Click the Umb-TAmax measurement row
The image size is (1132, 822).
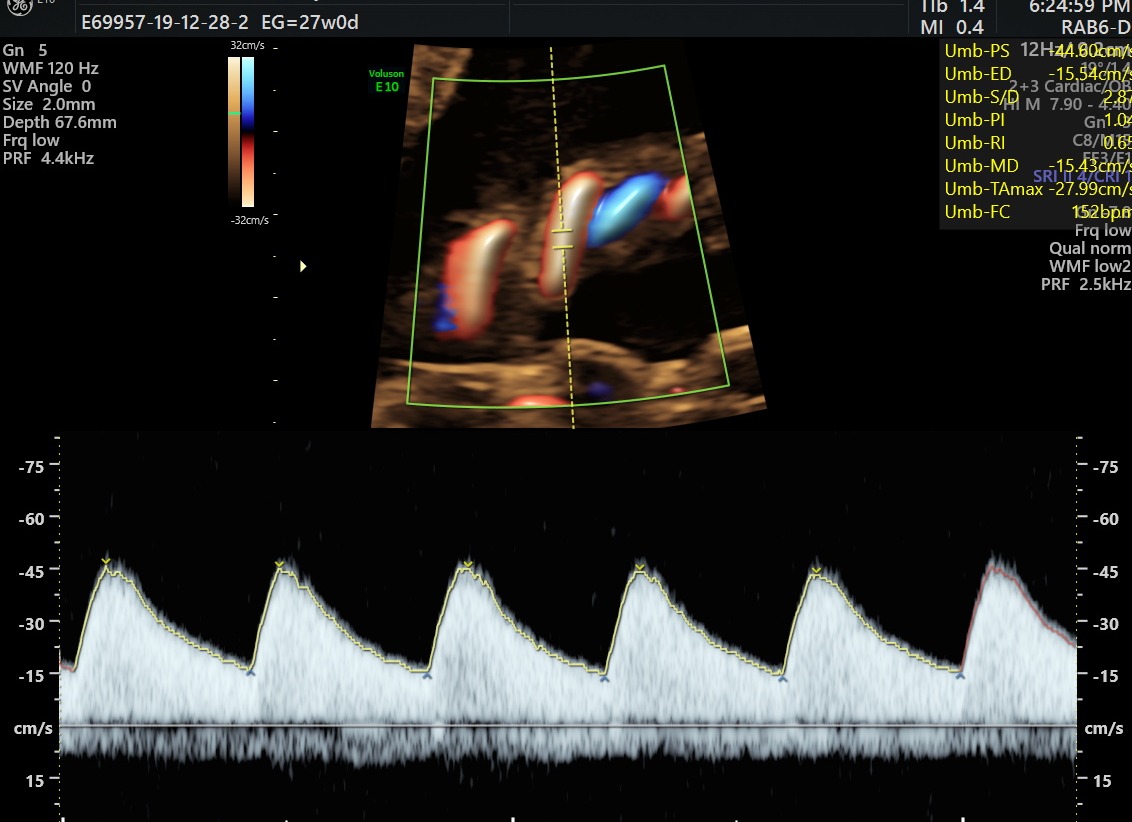(1037, 190)
